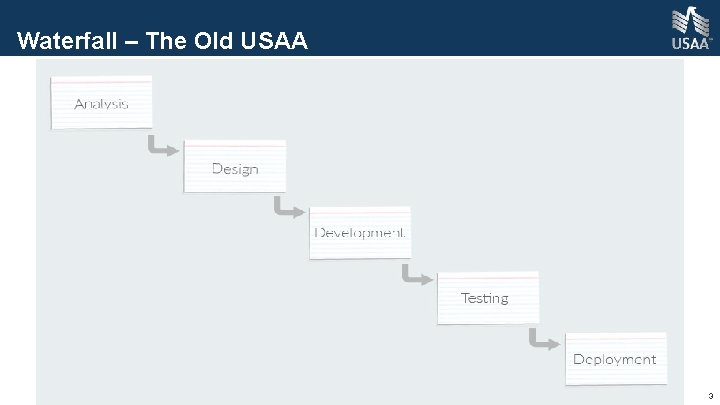The width and height of the screenshot is (720, 405).
Task: Select the Deployment step card
Action: (x=615, y=358)
